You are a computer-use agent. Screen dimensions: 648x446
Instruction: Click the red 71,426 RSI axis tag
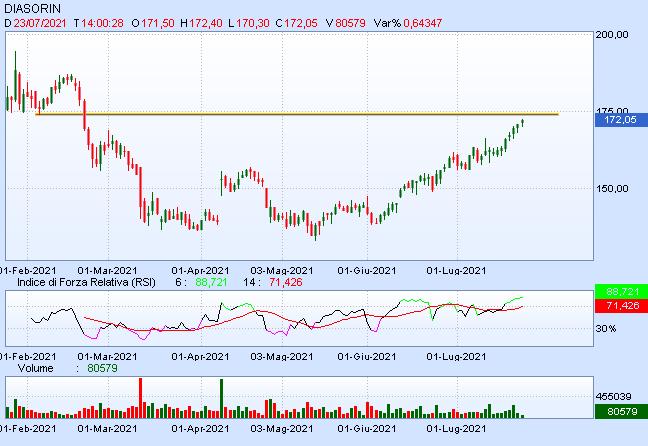point(621,305)
